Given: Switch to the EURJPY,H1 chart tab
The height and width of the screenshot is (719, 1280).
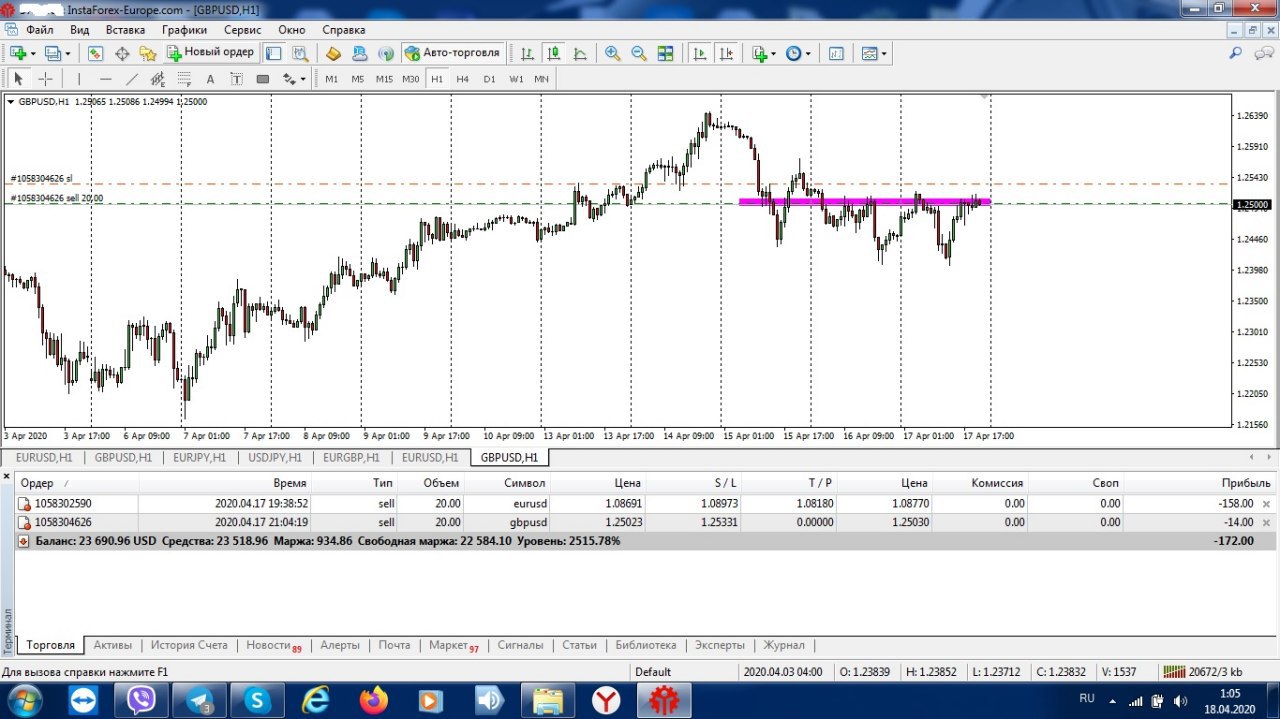Looking at the screenshot, I should tap(198, 457).
